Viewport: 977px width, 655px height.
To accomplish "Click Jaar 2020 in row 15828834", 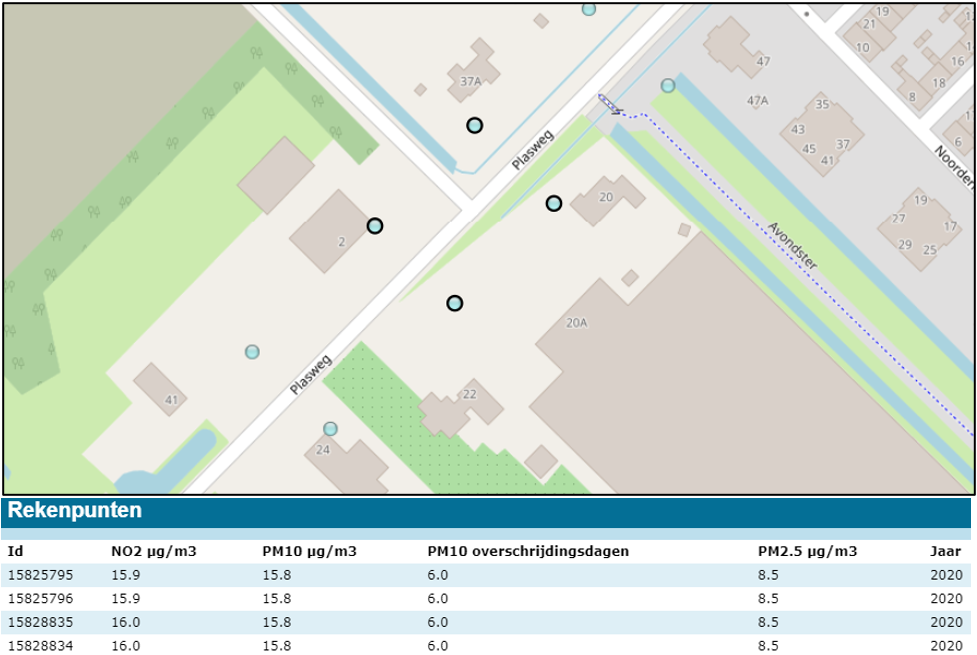I will pyautogui.click(x=946, y=646).
